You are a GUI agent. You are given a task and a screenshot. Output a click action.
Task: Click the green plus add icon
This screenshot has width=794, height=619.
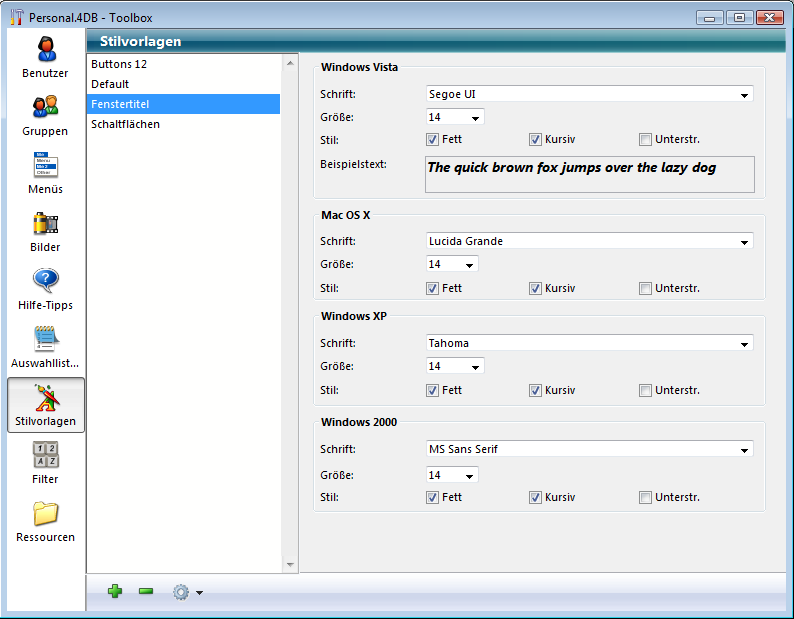point(115,592)
